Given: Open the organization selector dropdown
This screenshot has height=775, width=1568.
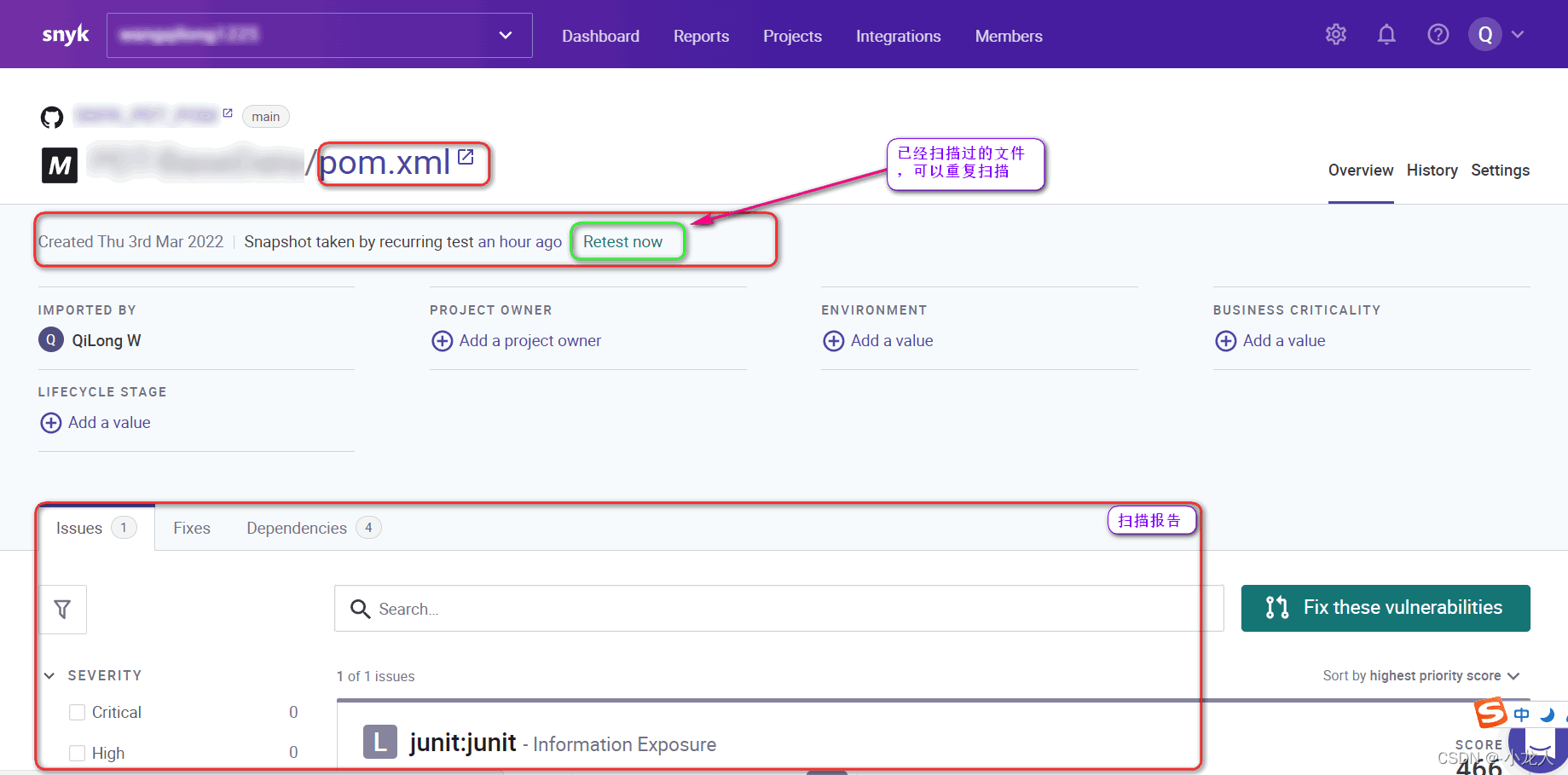Looking at the screenshot, I should point(320,35).
